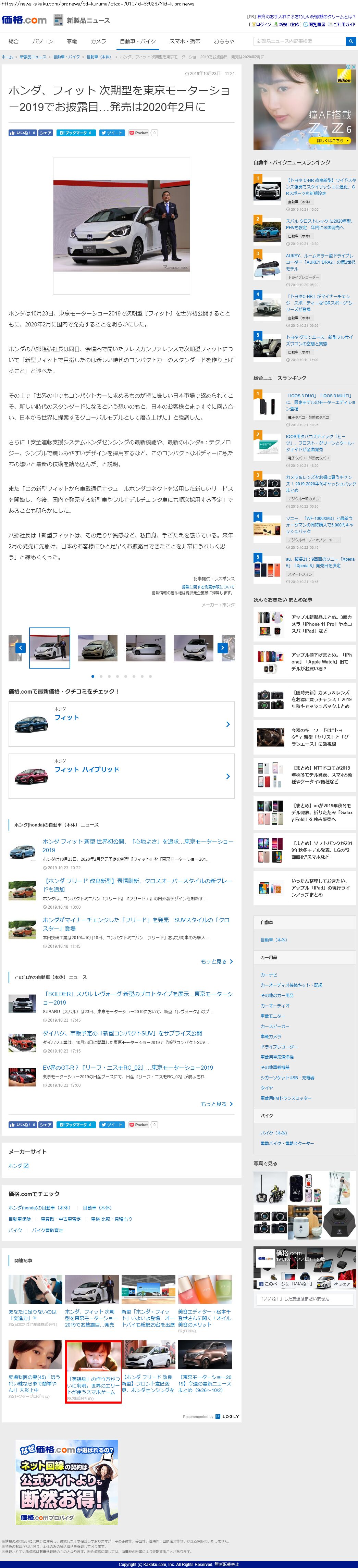Open the アップル新製品まとめ summary article
Image resolution: width=358 pixels, height=1568 pixels.
(305, 624)
